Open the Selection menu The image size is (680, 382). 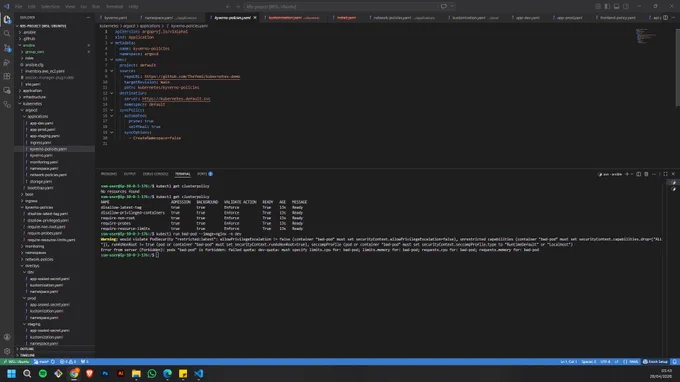(50, 7)
